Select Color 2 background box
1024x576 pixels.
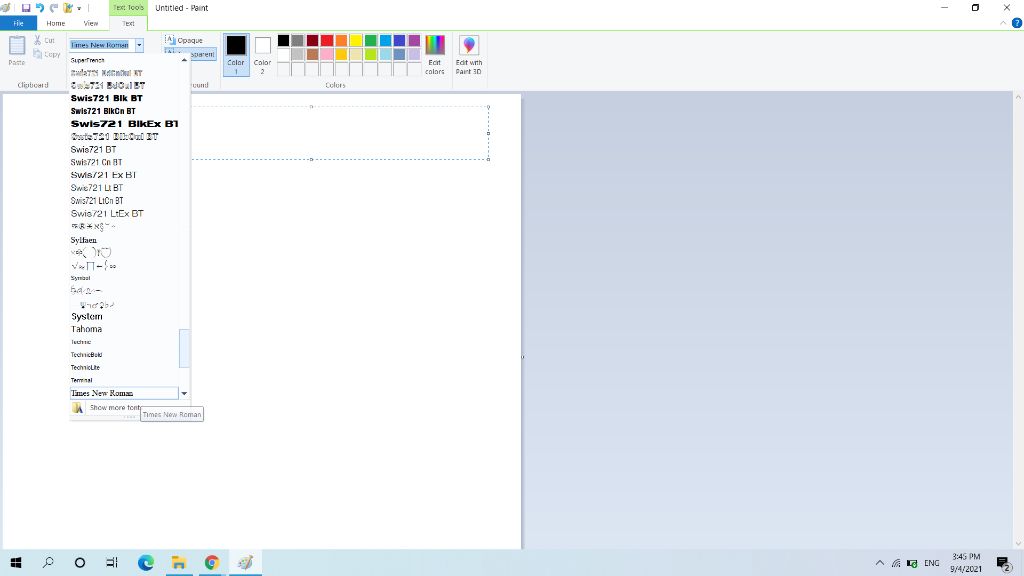(x=263, y=55)
